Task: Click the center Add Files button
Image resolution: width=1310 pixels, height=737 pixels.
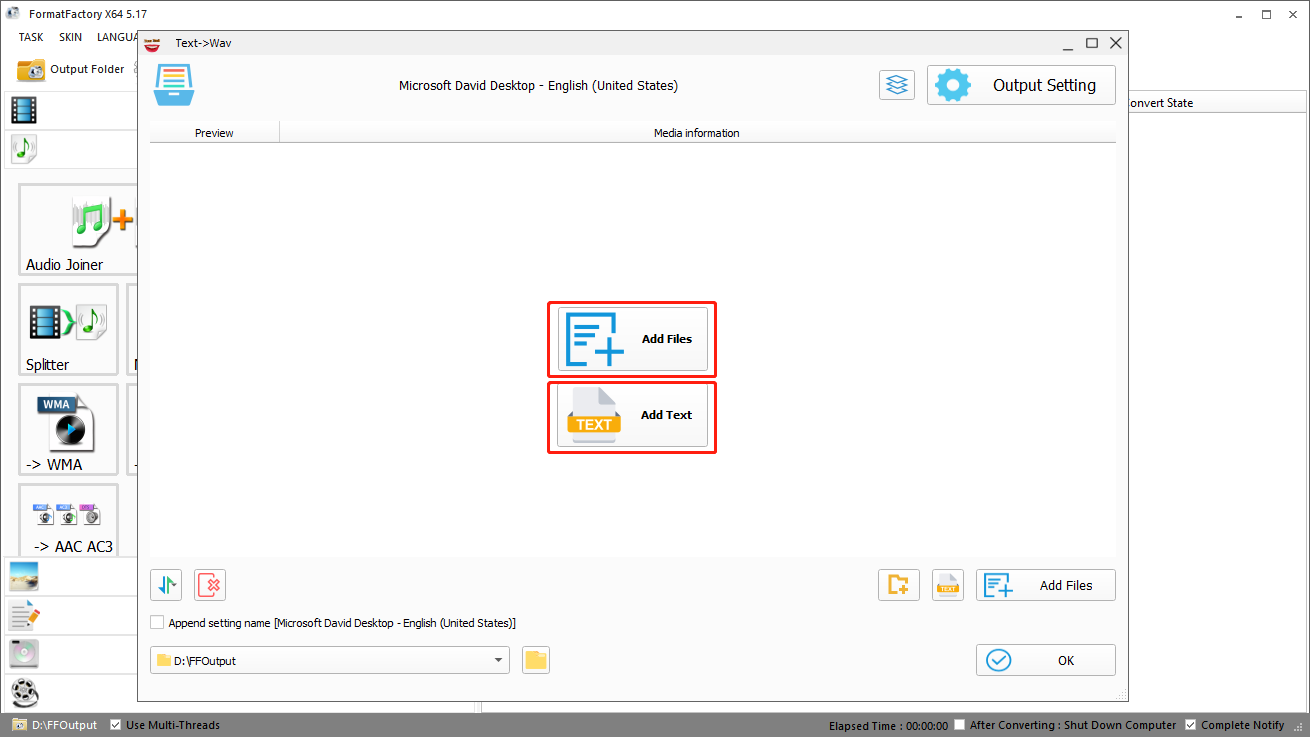Action: click(632, 339)
